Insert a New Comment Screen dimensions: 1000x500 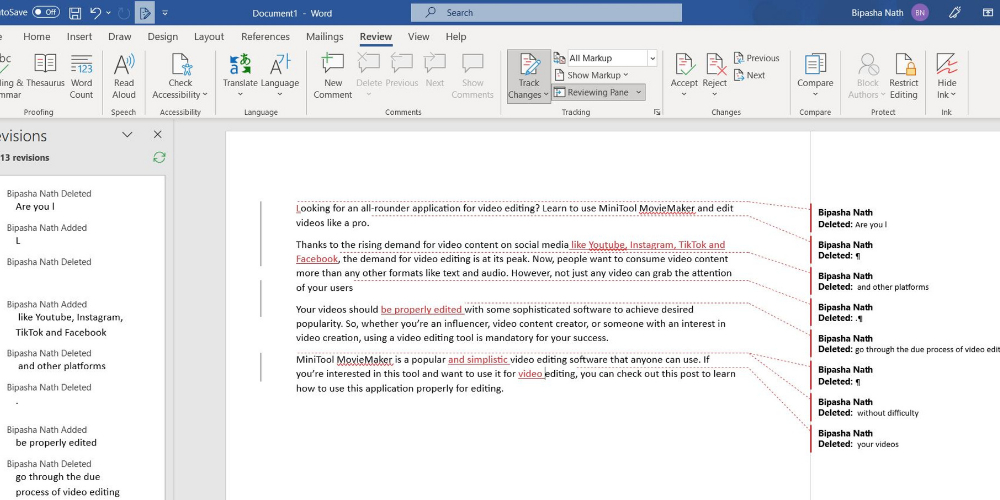pyautogui.click(x=332, y=77)
